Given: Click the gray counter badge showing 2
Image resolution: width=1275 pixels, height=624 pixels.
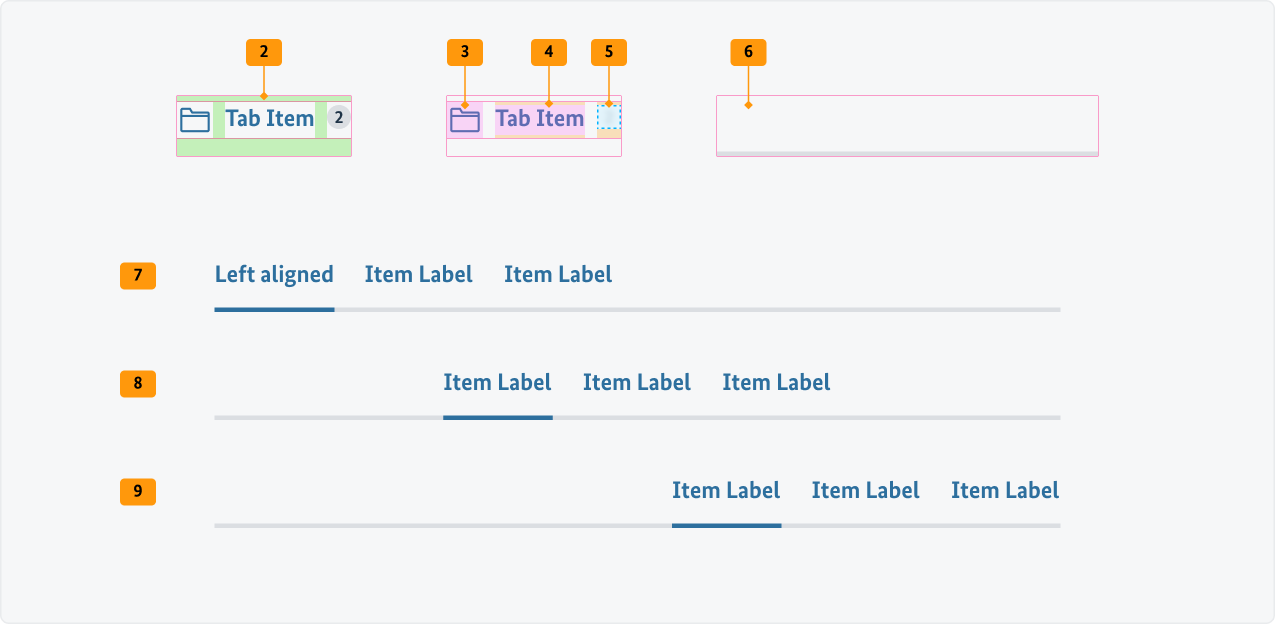Looking at the screenshot, I should pyautogui.click(x=339, y=118).
